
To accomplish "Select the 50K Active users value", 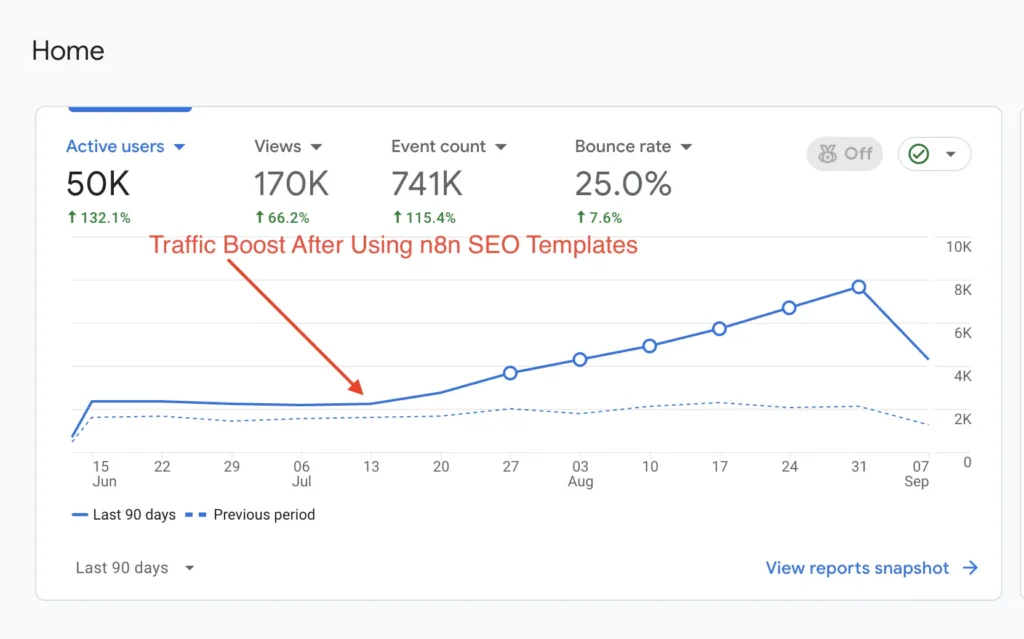I will click(x=98, y=184).
